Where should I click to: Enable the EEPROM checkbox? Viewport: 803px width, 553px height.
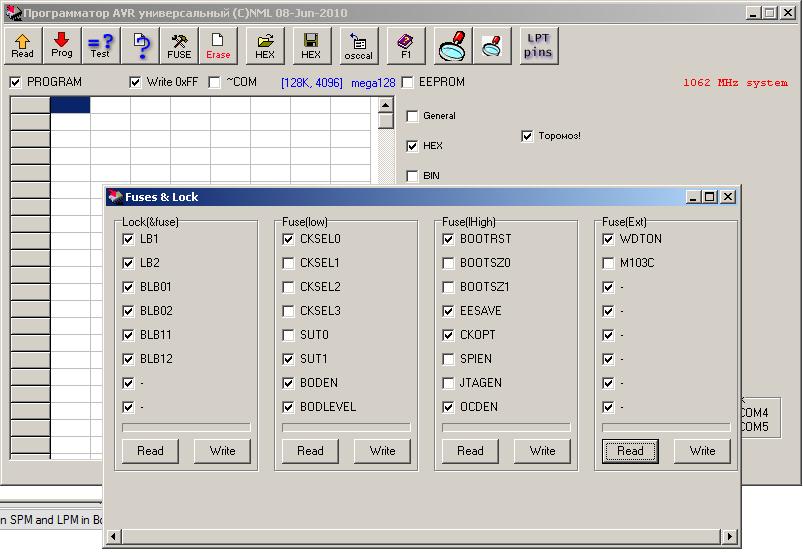(x=408, y=82)
